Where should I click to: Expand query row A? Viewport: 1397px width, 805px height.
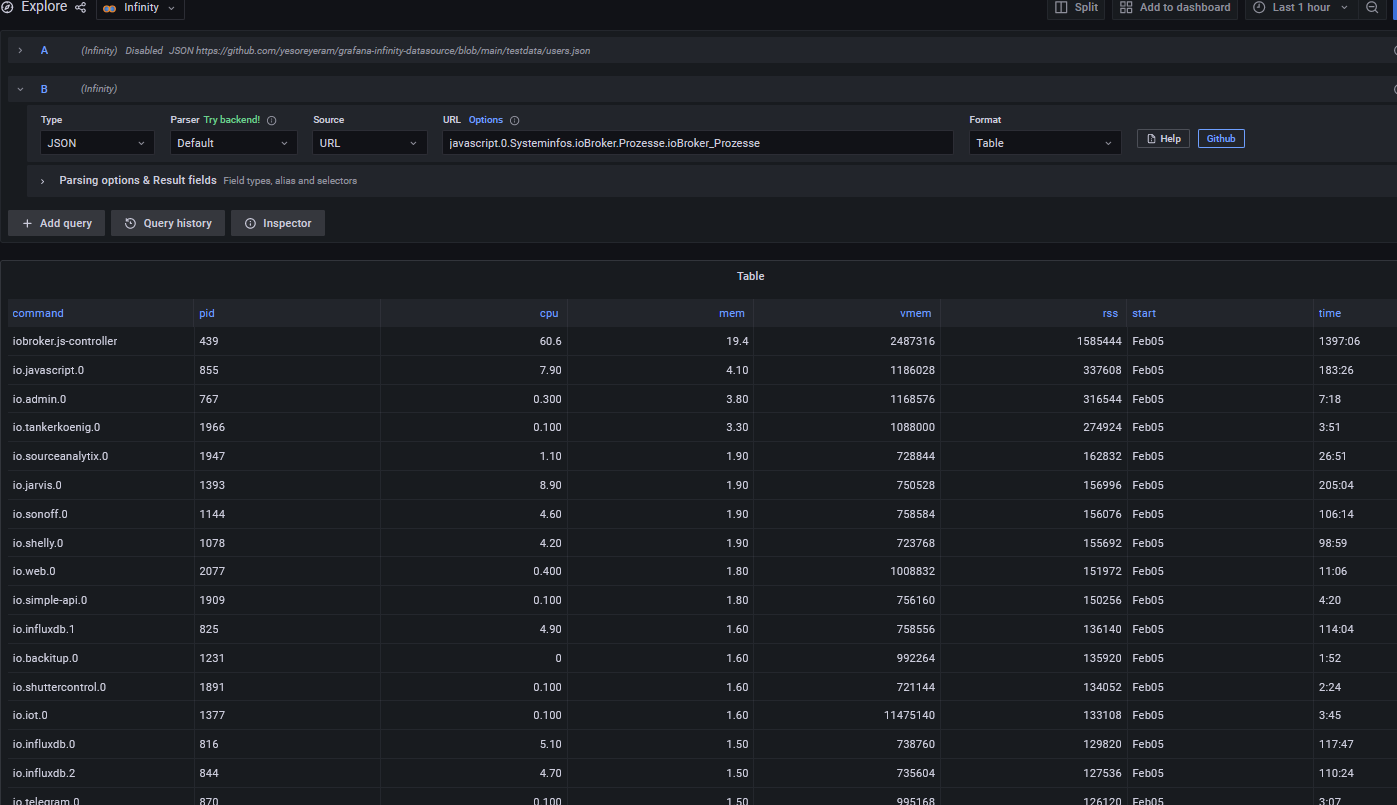point(20,50)
